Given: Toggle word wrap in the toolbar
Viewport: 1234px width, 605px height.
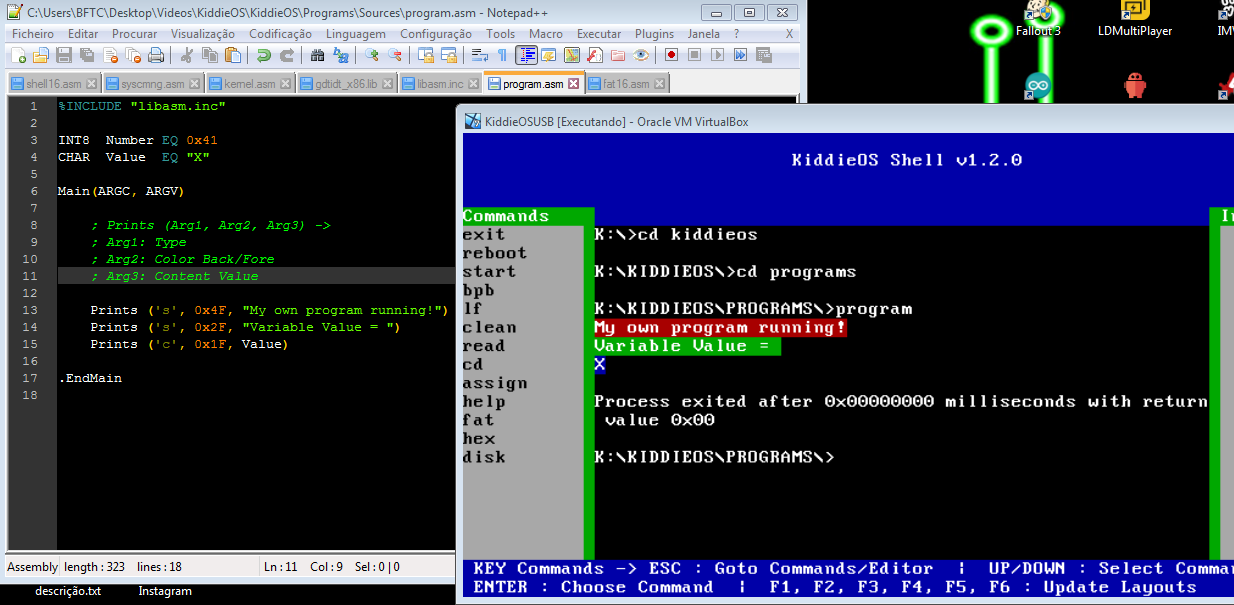Looking at the screenshot, I should pos(481,55).
